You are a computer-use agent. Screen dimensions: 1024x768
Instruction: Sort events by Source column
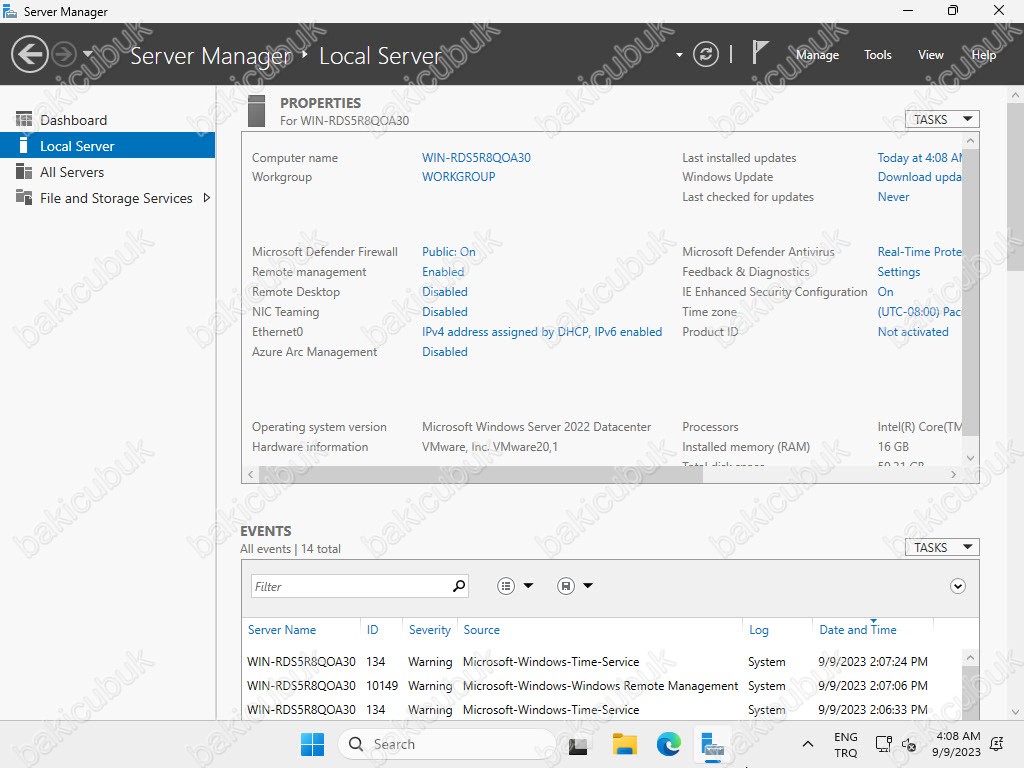[481, 630]
